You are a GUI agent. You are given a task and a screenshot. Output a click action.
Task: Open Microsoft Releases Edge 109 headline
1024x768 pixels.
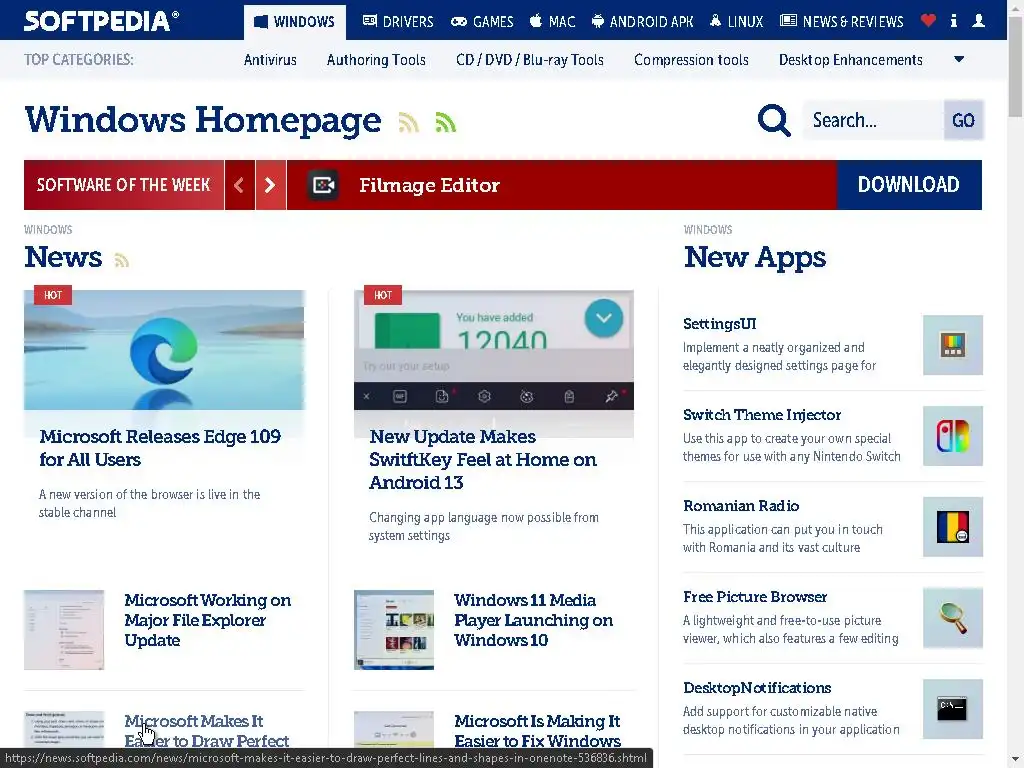160,448
